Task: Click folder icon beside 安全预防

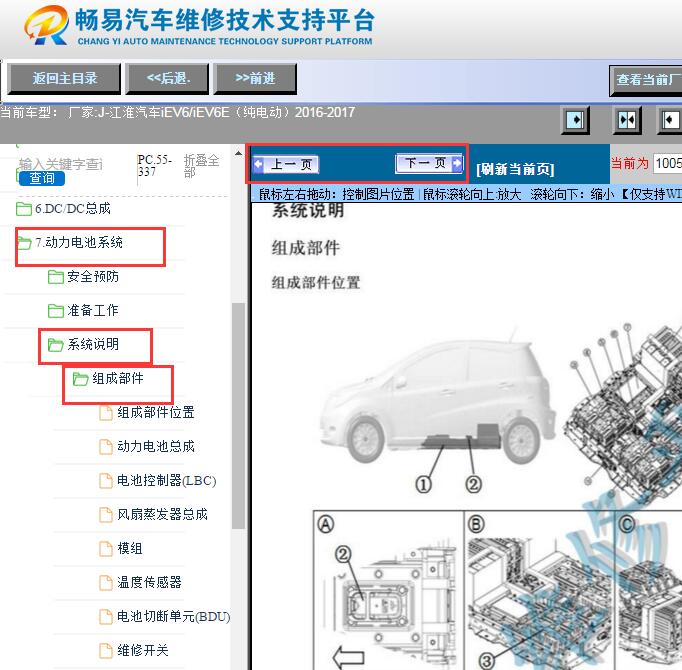Action: tap(56, 277)
